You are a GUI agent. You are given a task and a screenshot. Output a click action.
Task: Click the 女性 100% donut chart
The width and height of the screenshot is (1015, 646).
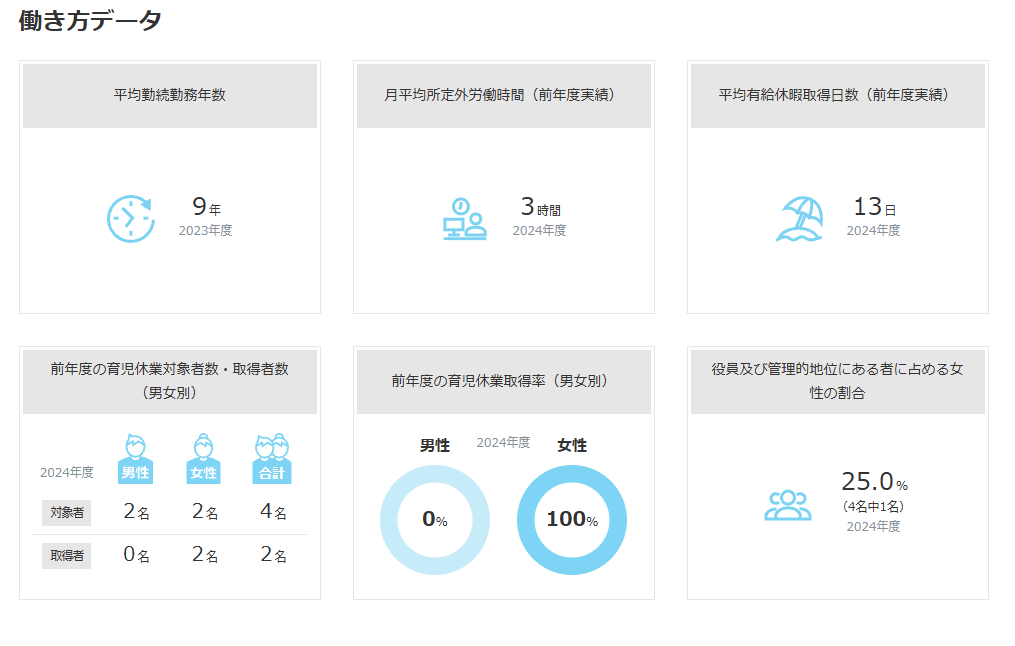[571, 520]
